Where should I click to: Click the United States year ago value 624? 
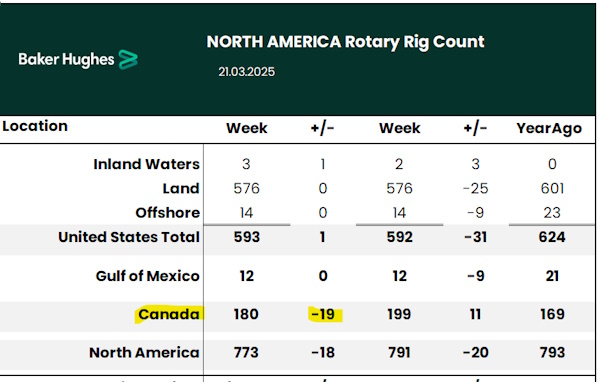(552, 237)
